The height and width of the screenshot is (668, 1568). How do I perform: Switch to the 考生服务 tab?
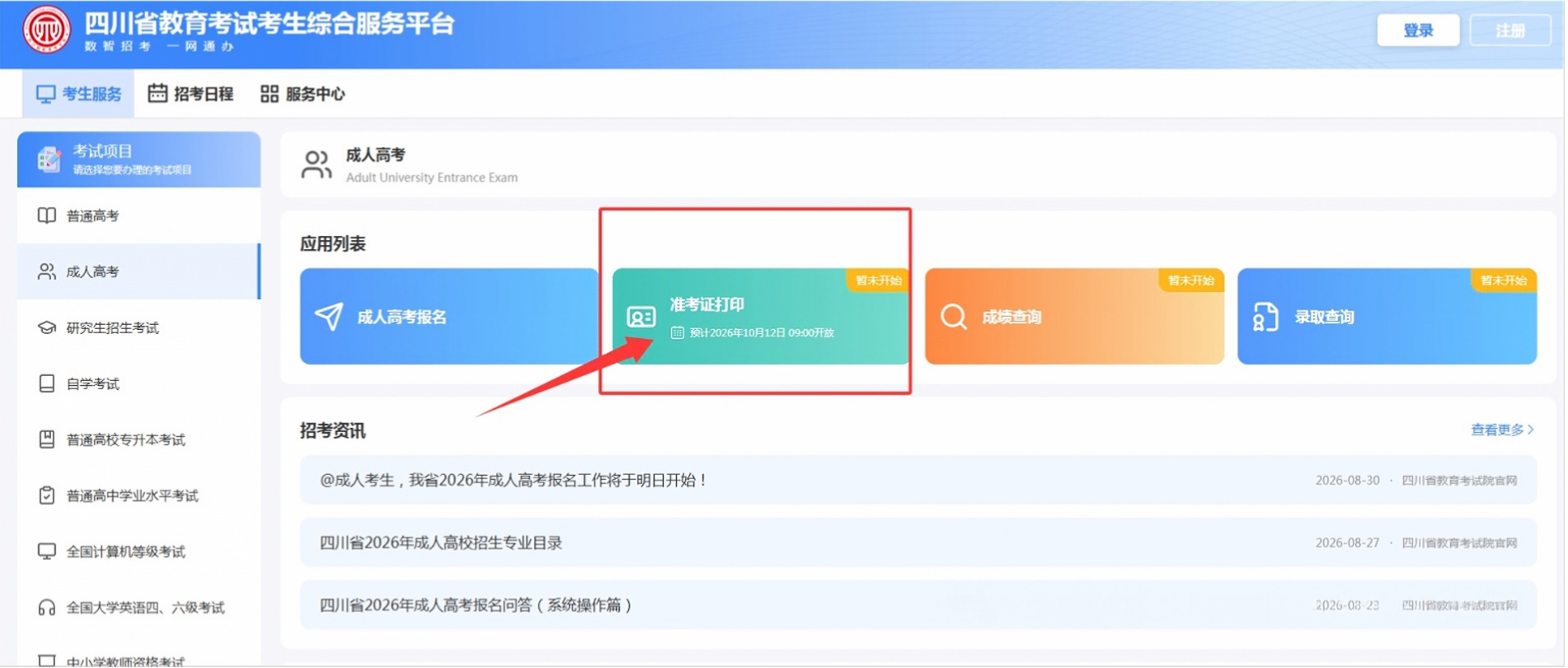(78, 94)
